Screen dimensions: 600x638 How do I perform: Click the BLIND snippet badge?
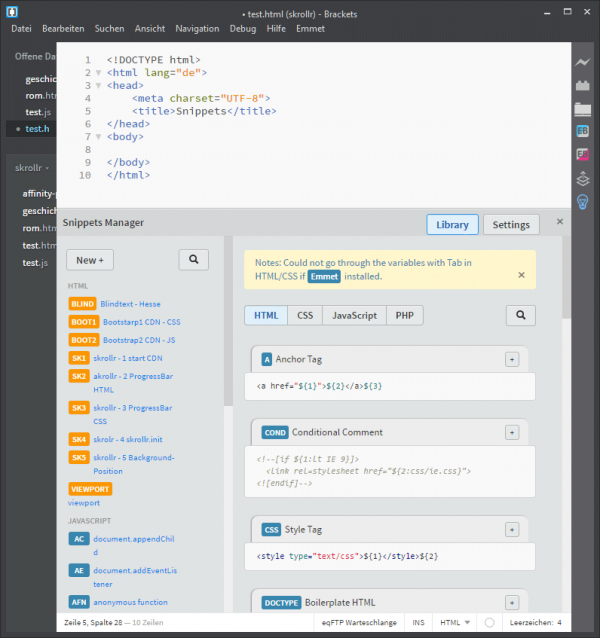tap(82, 304)
